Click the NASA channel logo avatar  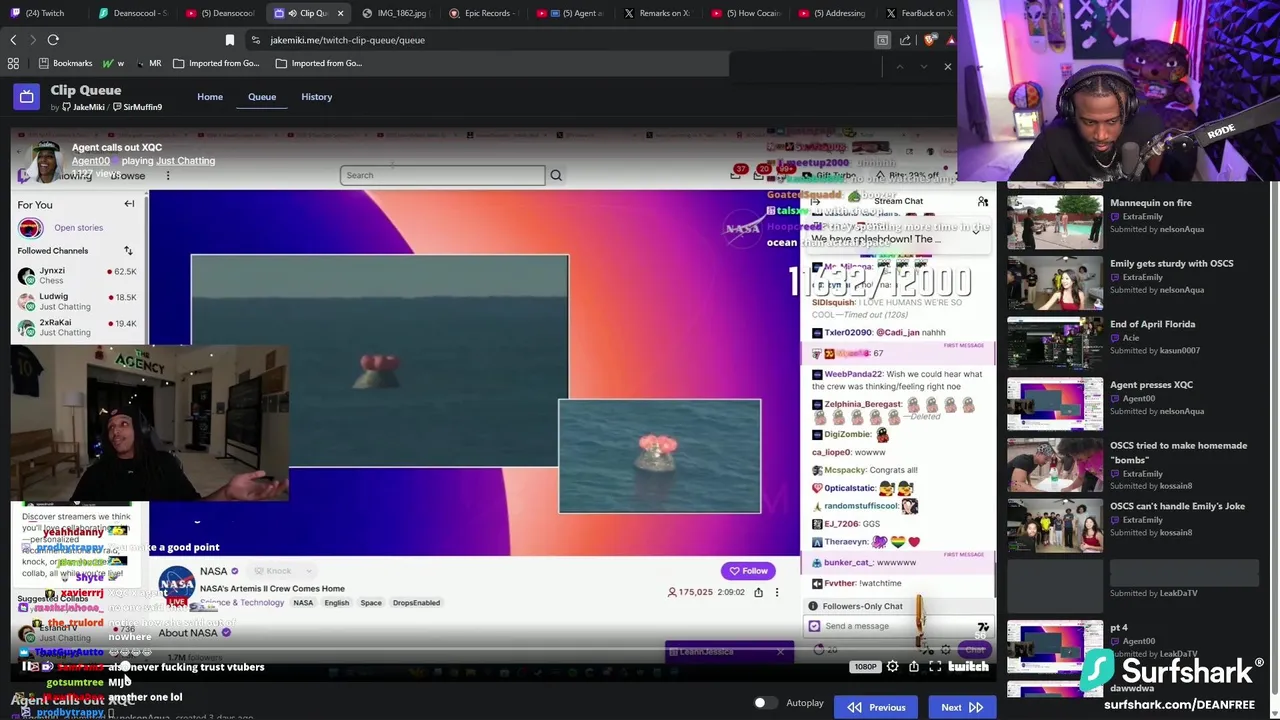177,583
